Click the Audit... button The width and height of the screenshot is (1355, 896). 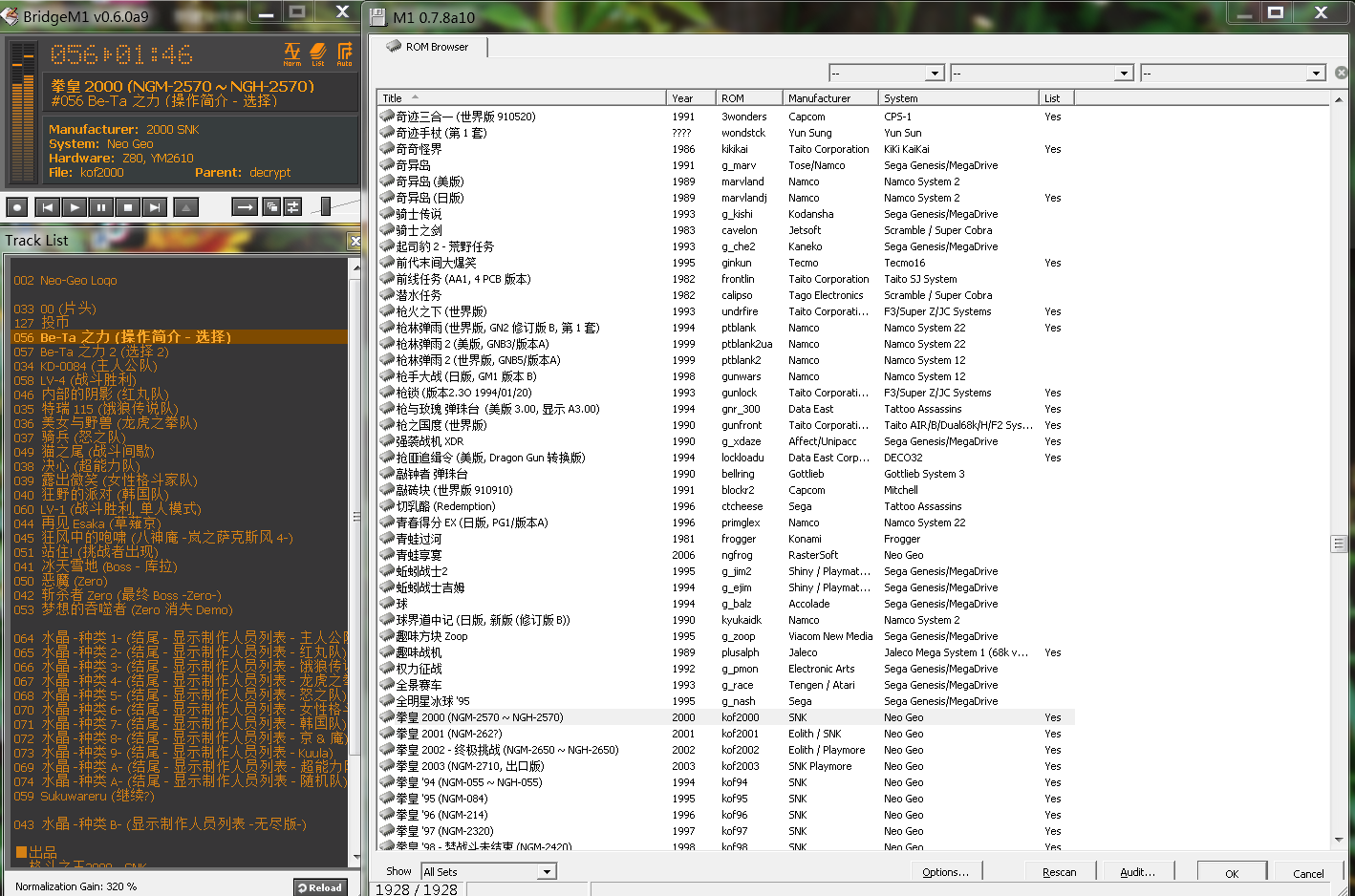click(x=1137, y=871)
